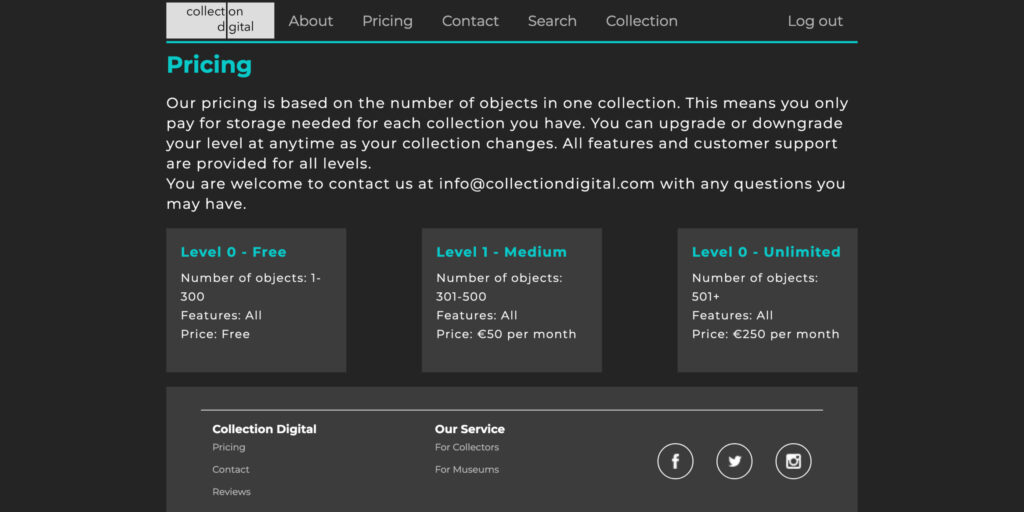Select the Level 1 - Medium pricing card
The width and height of the screenshot is (1024, 512).
click(511, 300)
